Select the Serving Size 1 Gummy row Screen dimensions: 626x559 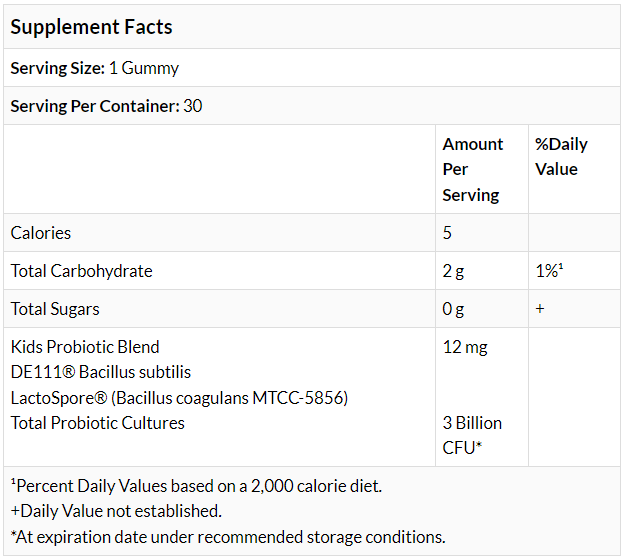click(95, 68)
